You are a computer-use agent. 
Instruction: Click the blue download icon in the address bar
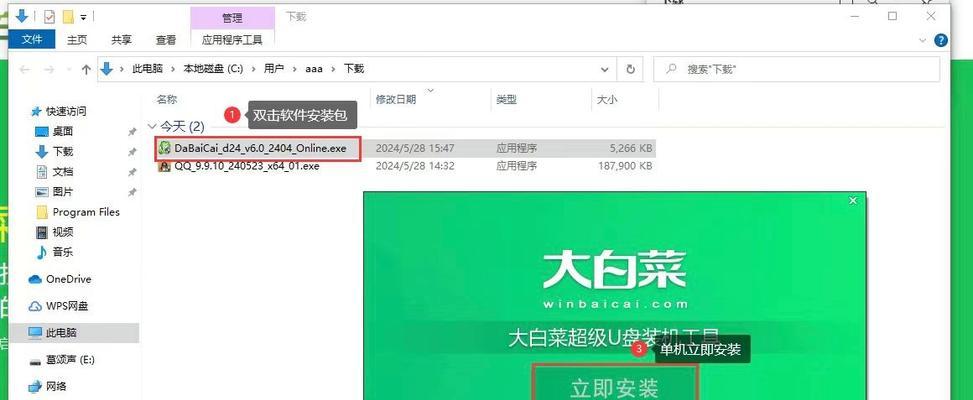(x=107, y=69)
